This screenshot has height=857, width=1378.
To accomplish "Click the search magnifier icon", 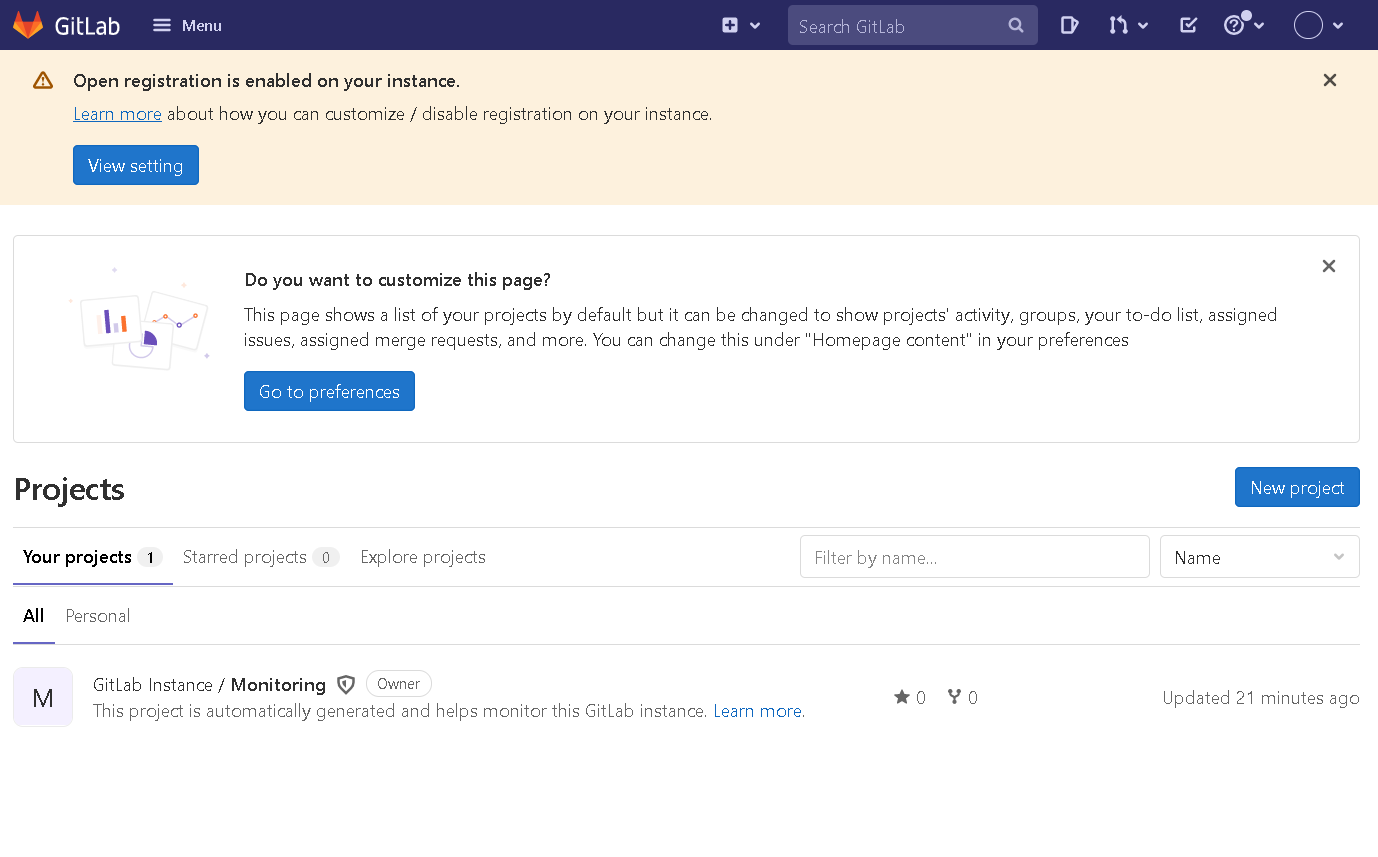I will (1016, 25).
